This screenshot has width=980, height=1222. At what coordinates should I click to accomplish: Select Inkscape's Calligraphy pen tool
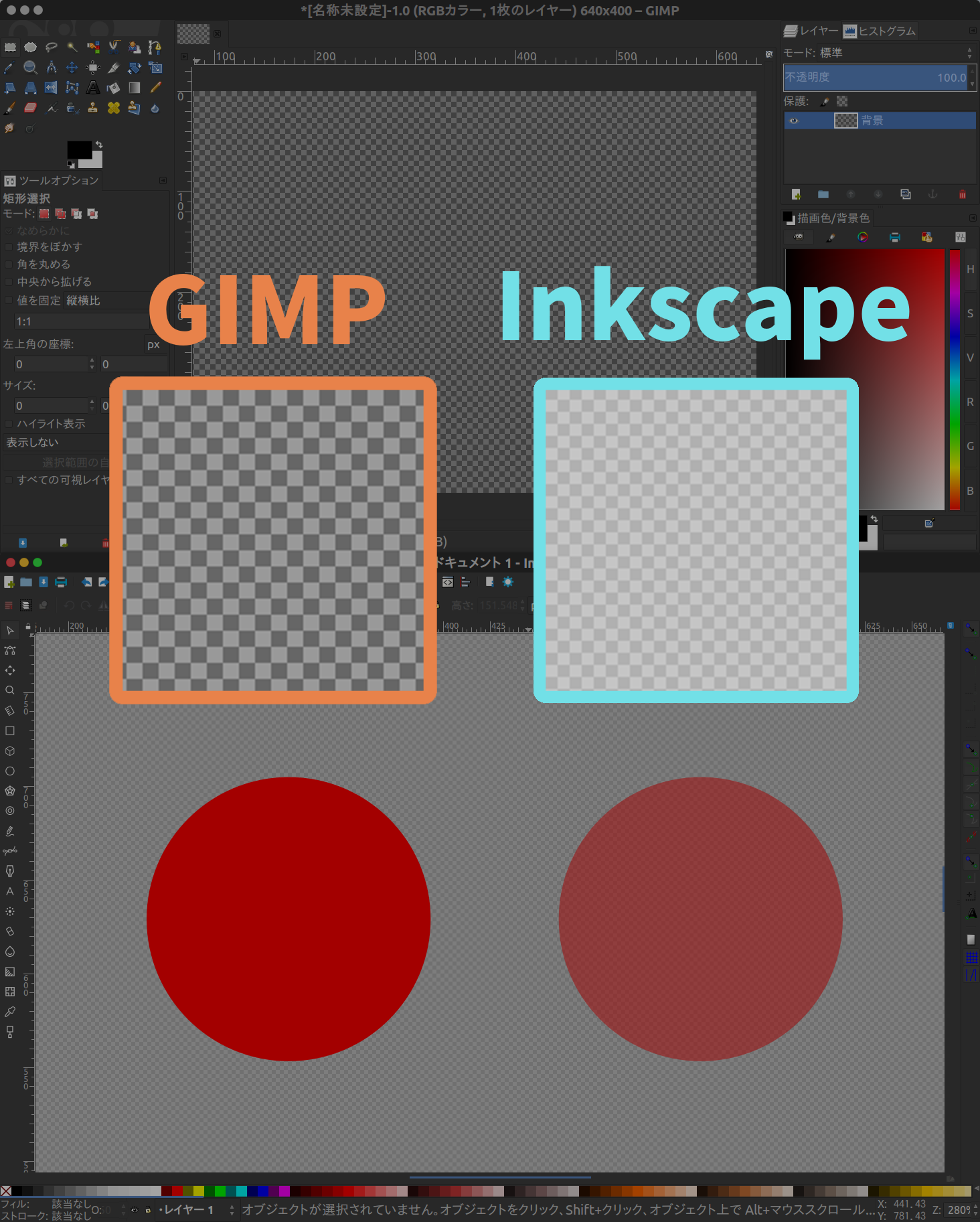(10, 871)
